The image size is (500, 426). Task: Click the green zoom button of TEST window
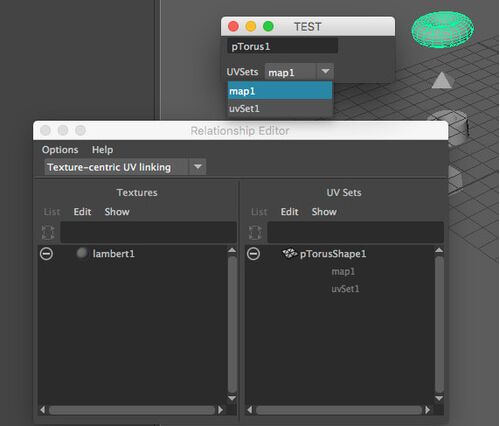268,26
